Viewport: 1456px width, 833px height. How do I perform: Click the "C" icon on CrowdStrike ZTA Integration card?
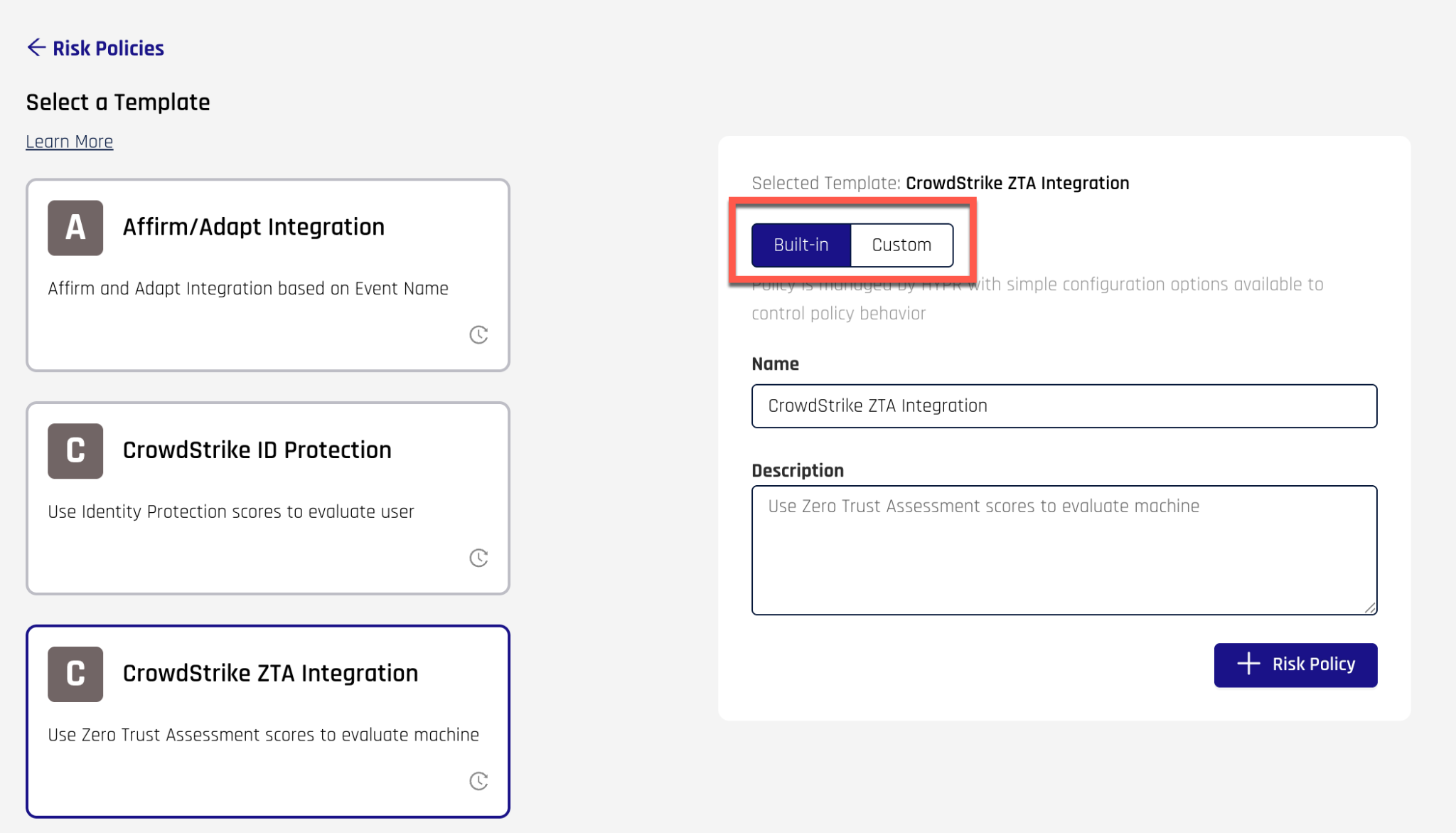click(x=75, y=674)
